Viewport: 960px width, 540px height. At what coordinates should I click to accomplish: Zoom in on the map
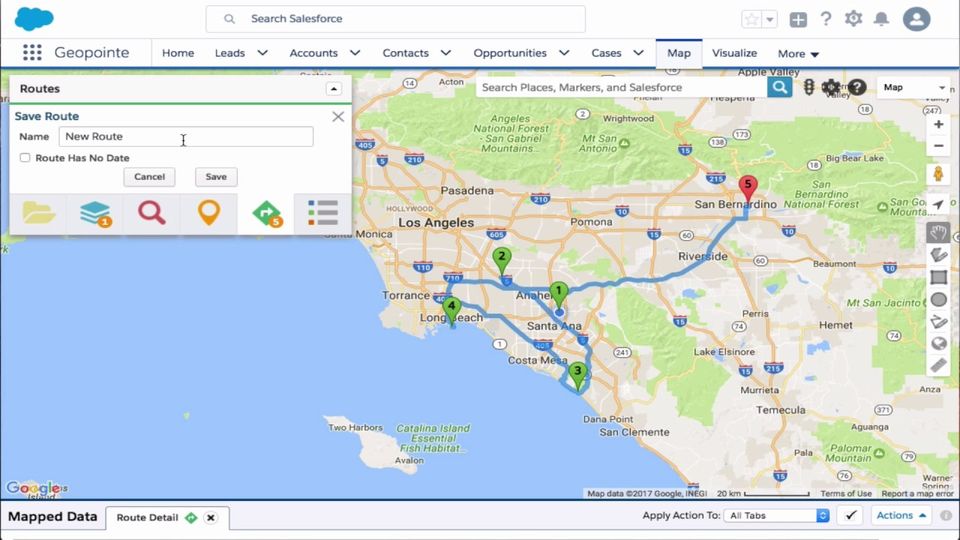pyautogui.click(x=938, y=125)
